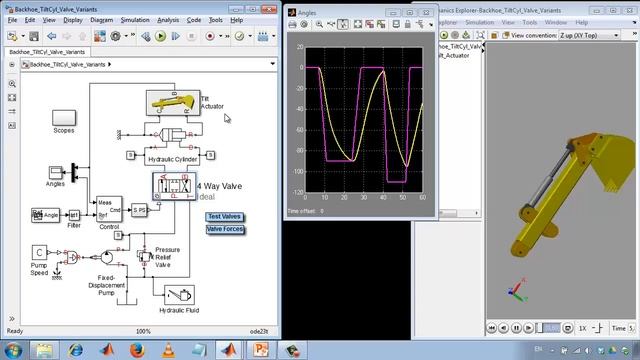Click the animation time slider in Mechanics Explorer

tap(548, 328)
